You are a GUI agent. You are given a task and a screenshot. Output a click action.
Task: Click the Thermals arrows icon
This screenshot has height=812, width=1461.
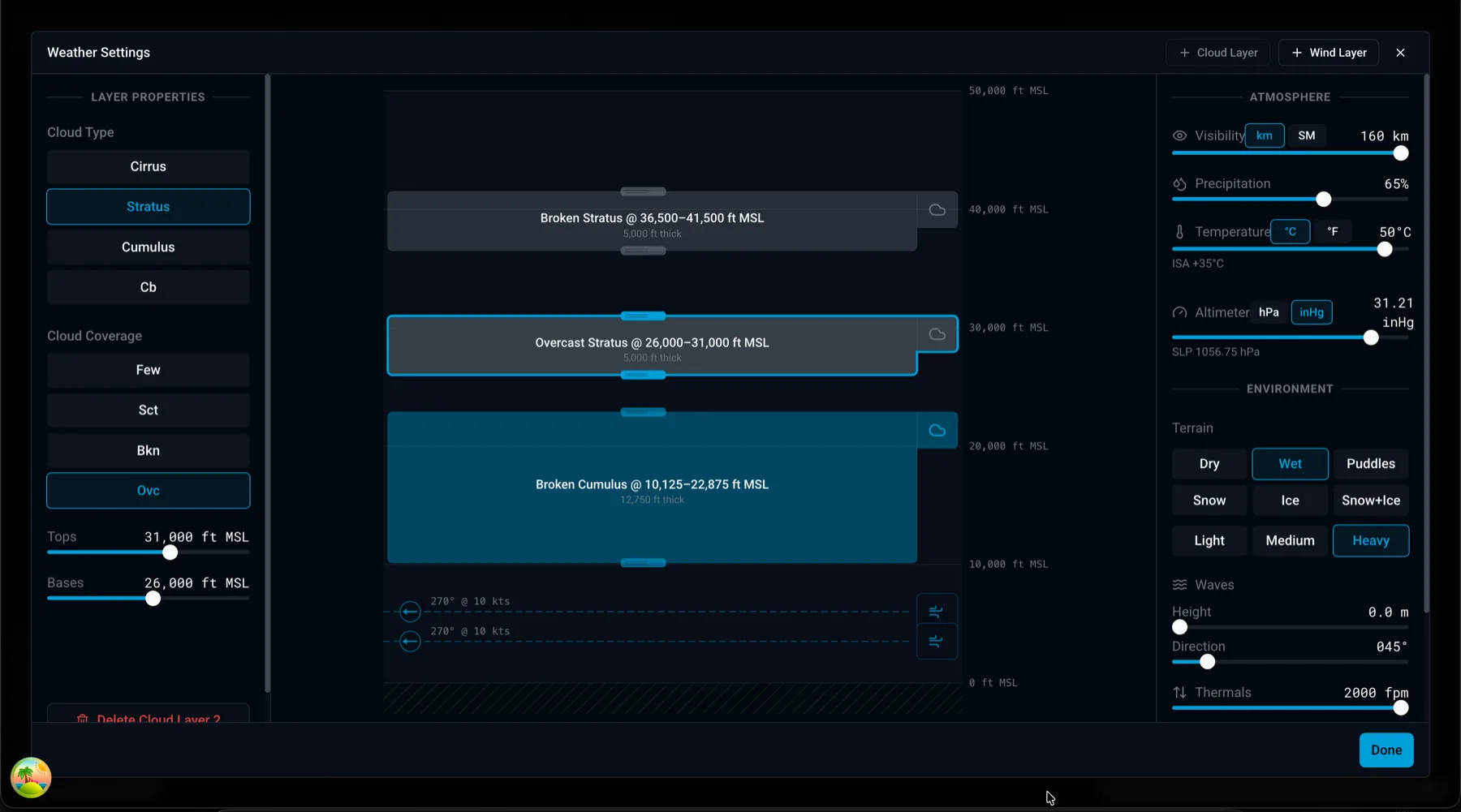1179,693
